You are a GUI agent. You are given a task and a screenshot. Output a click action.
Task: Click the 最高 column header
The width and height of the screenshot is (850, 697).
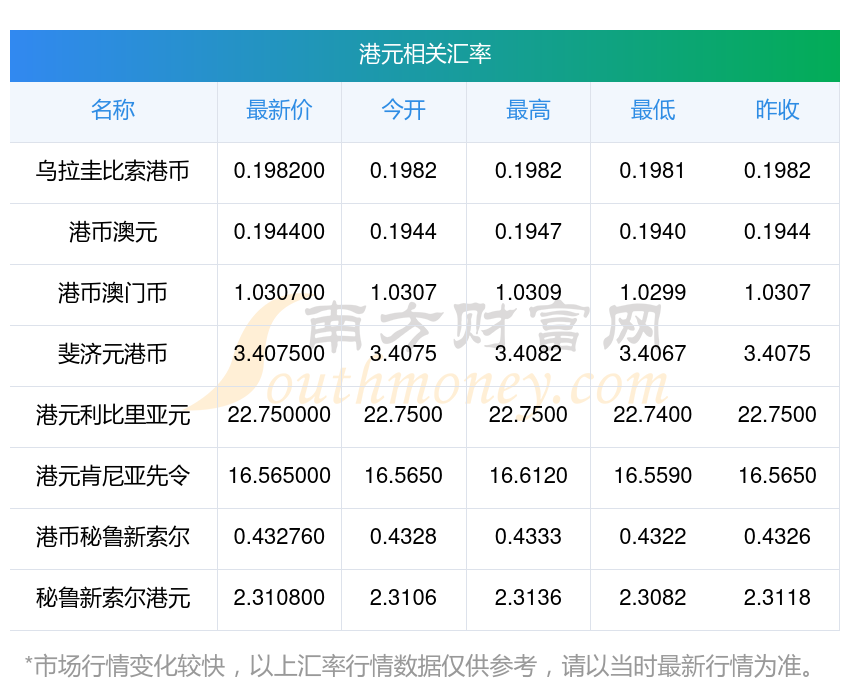528,111
